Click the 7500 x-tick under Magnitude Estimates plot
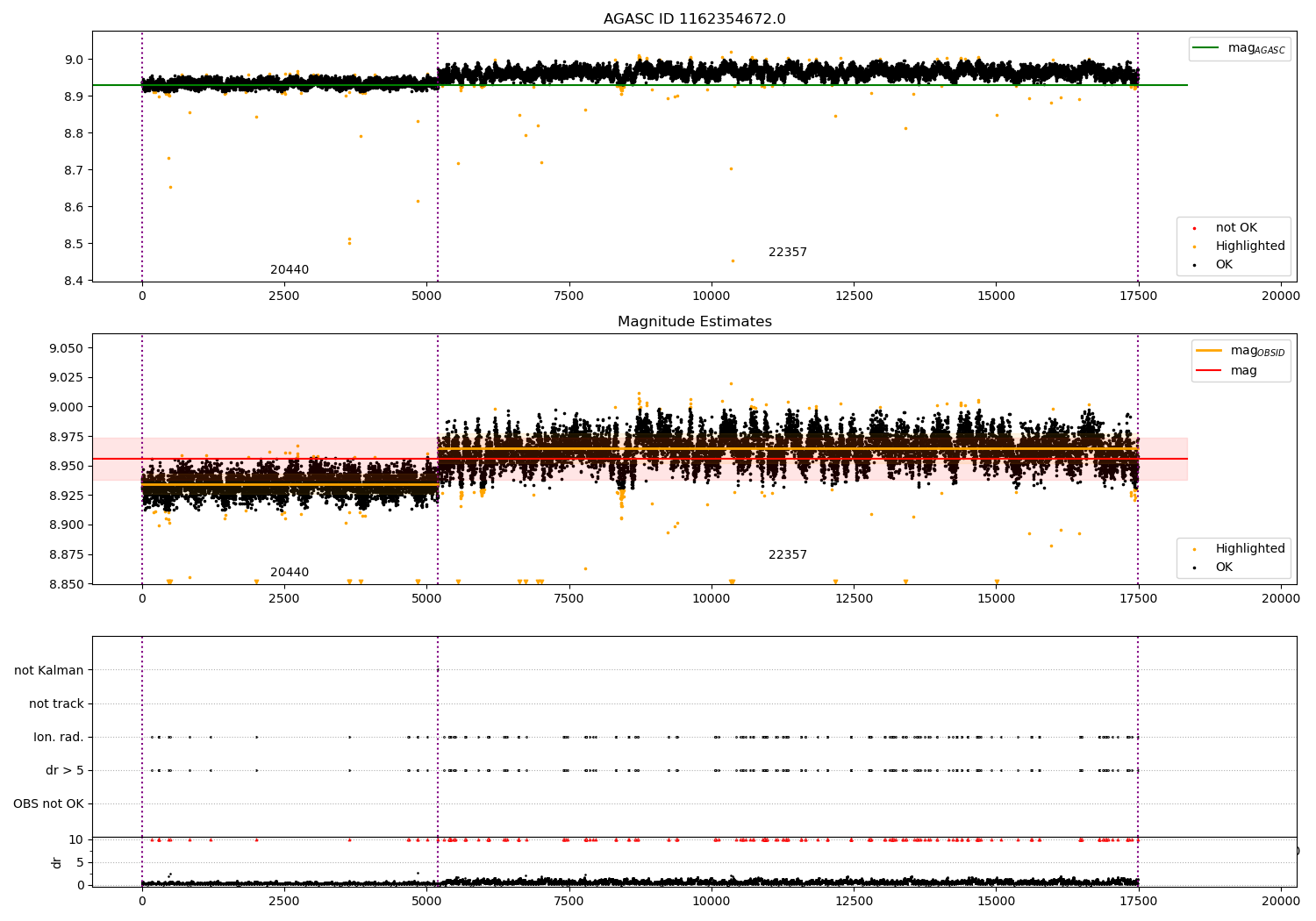This screenshot has height=921, width=1316. tap(569, 599)
